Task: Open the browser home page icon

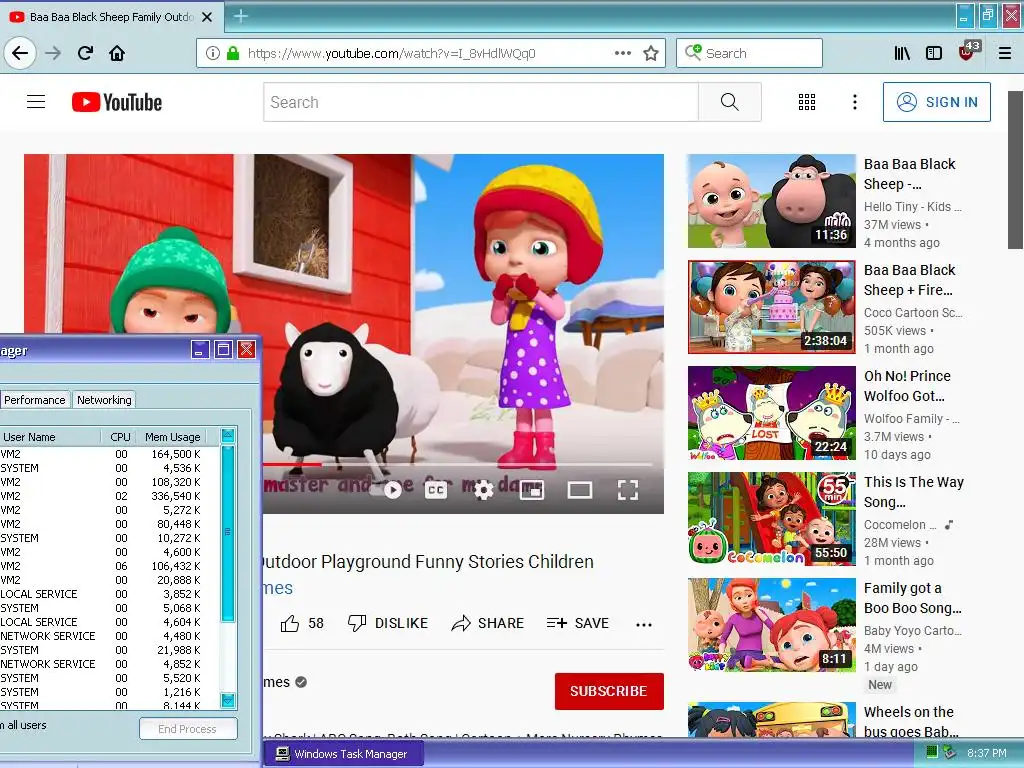Action: [117, 53]
